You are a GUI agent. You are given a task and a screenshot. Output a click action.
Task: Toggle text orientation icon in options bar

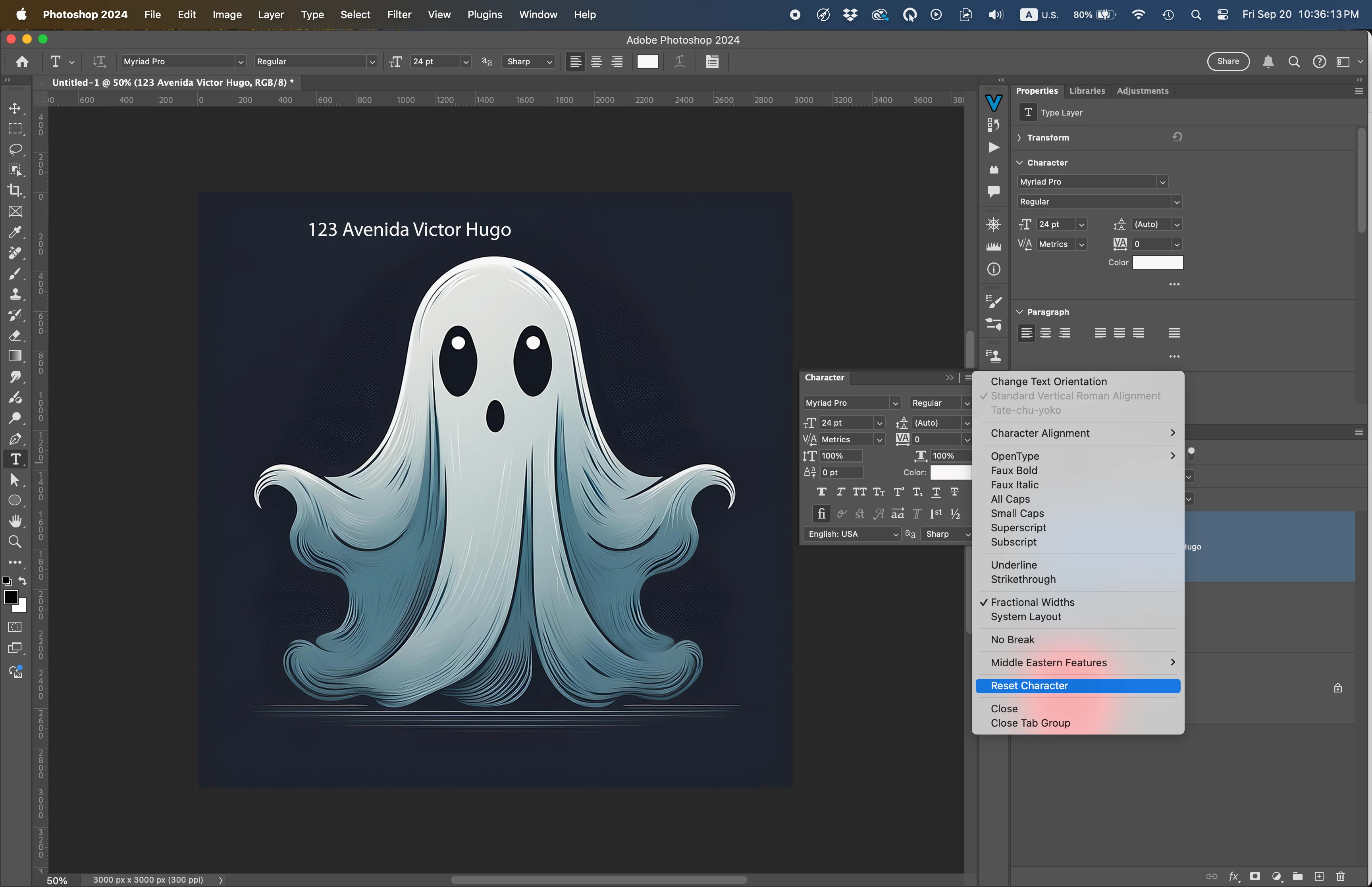[x=100, y=62]
